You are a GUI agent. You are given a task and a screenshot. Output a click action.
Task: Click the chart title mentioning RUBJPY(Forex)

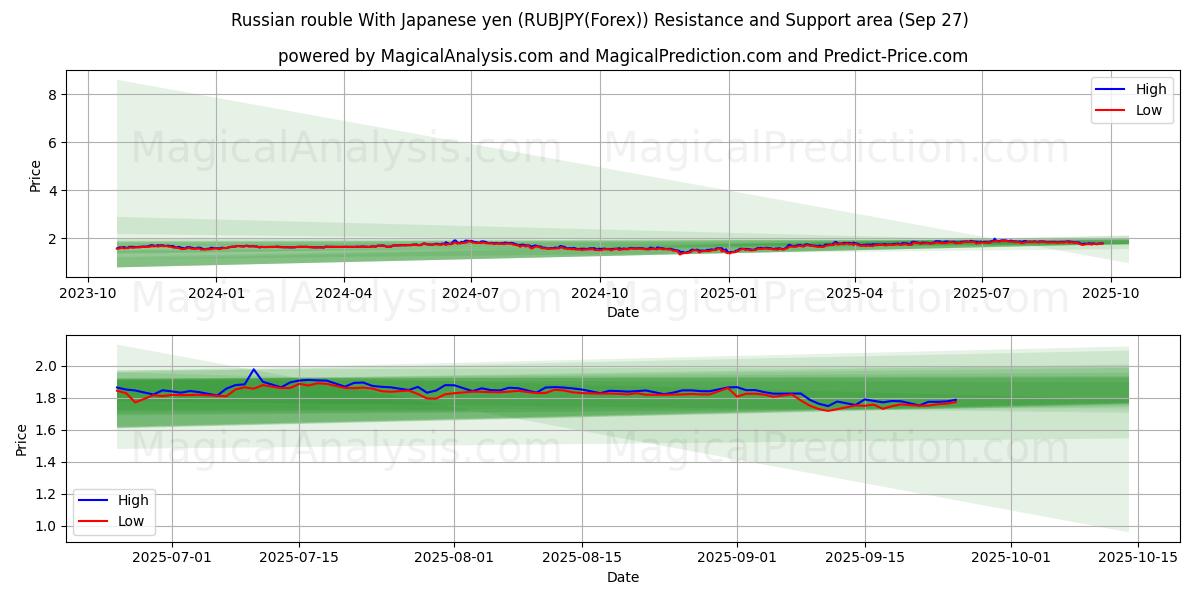[599, 20]
